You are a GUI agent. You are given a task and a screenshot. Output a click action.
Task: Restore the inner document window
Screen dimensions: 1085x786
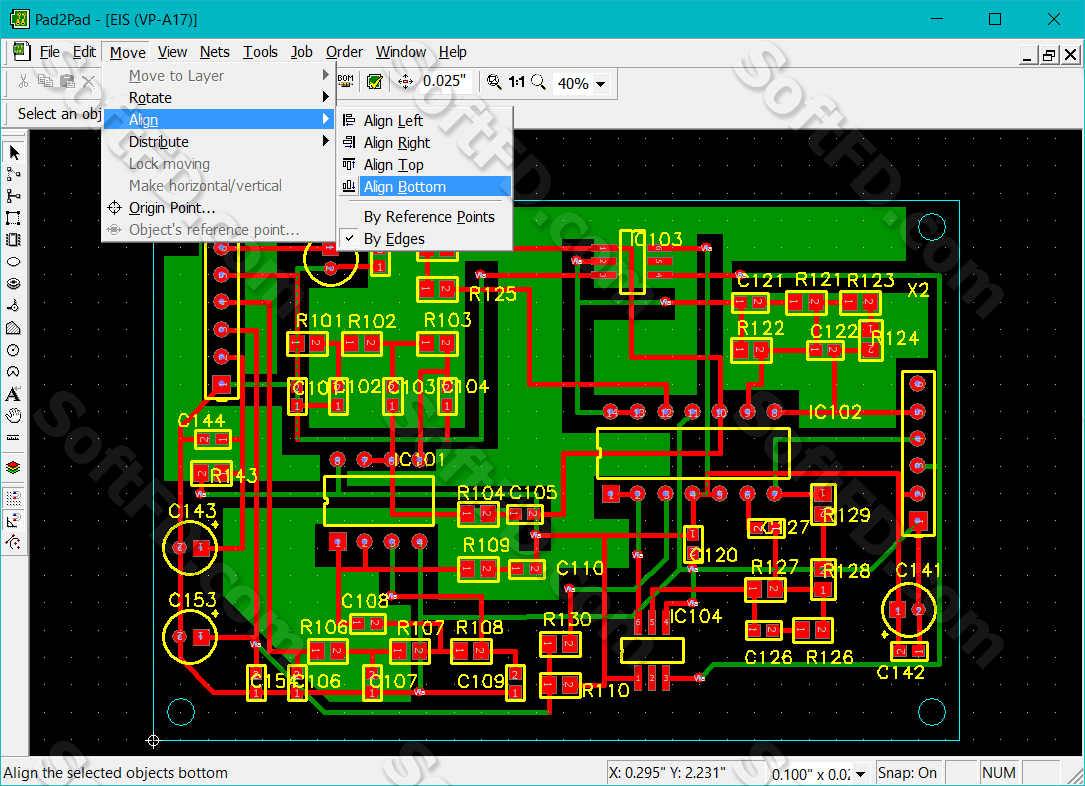[x=1049, y=55]
